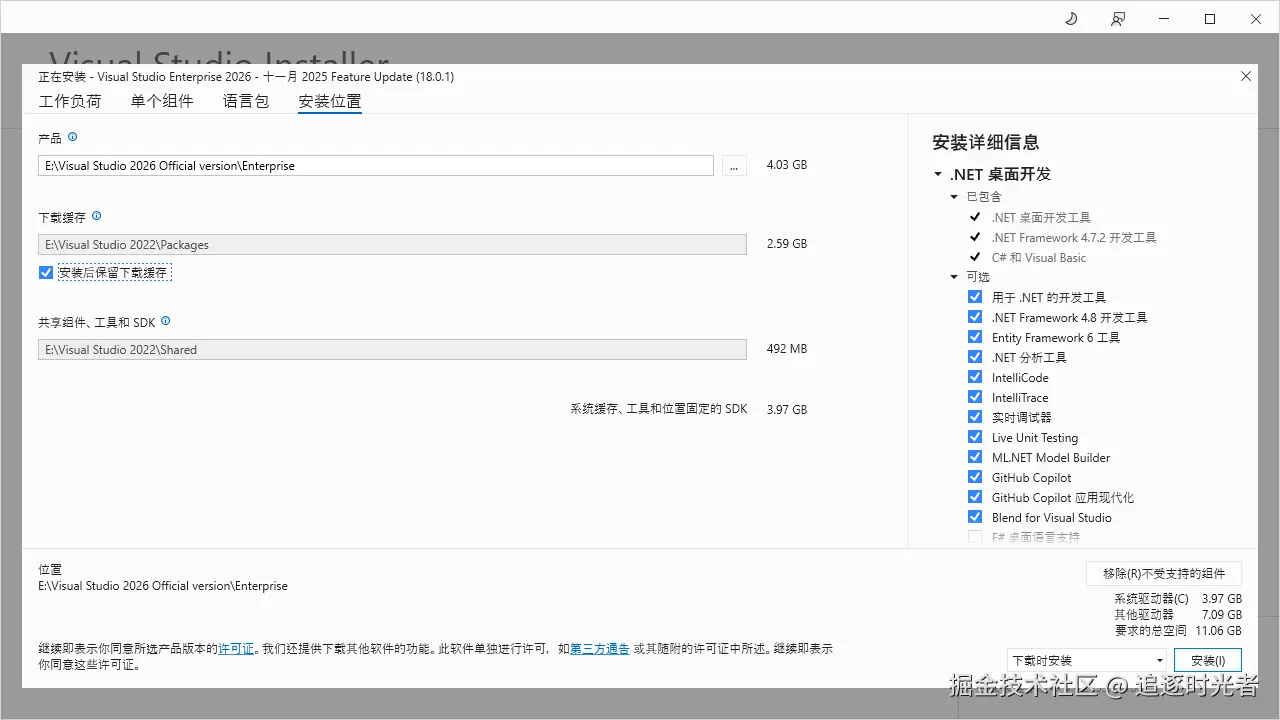Screen dimensions: 1280x720
Task: Go to the 语言包 tab
Action: (246, 101)
